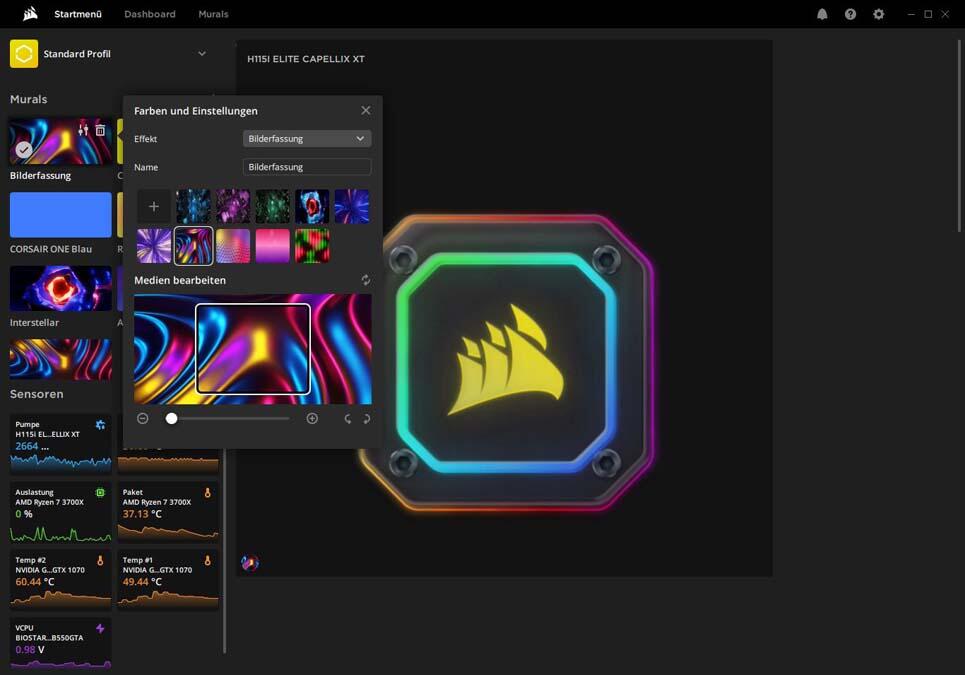Click the pump speed value "2664"
Image resolution: width=965 pixels, height=675 pixels.
(x=26, y=446)
